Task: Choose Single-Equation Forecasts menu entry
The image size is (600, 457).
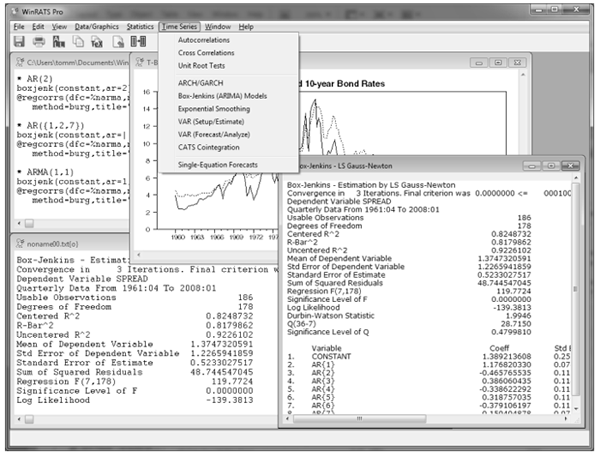Action: (x=228, y=165)
